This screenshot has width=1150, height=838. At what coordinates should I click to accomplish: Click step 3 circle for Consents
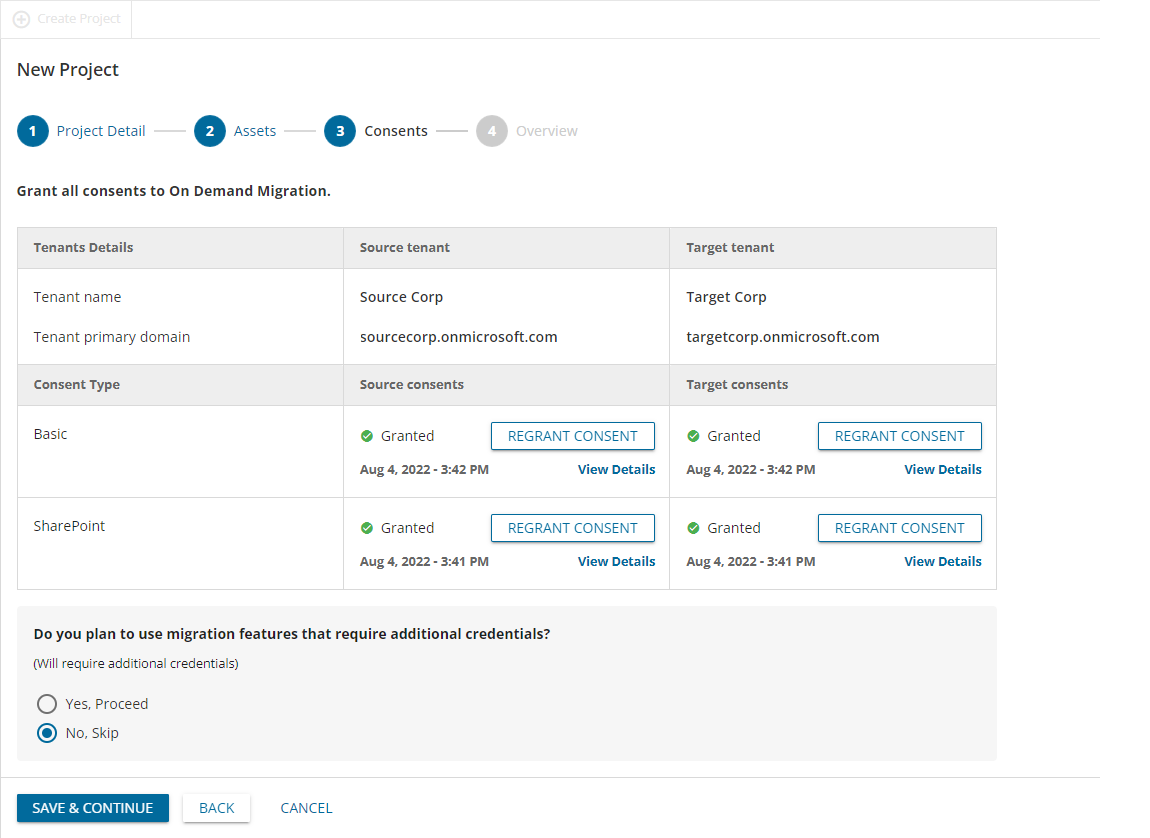click(x=340, y=131)
